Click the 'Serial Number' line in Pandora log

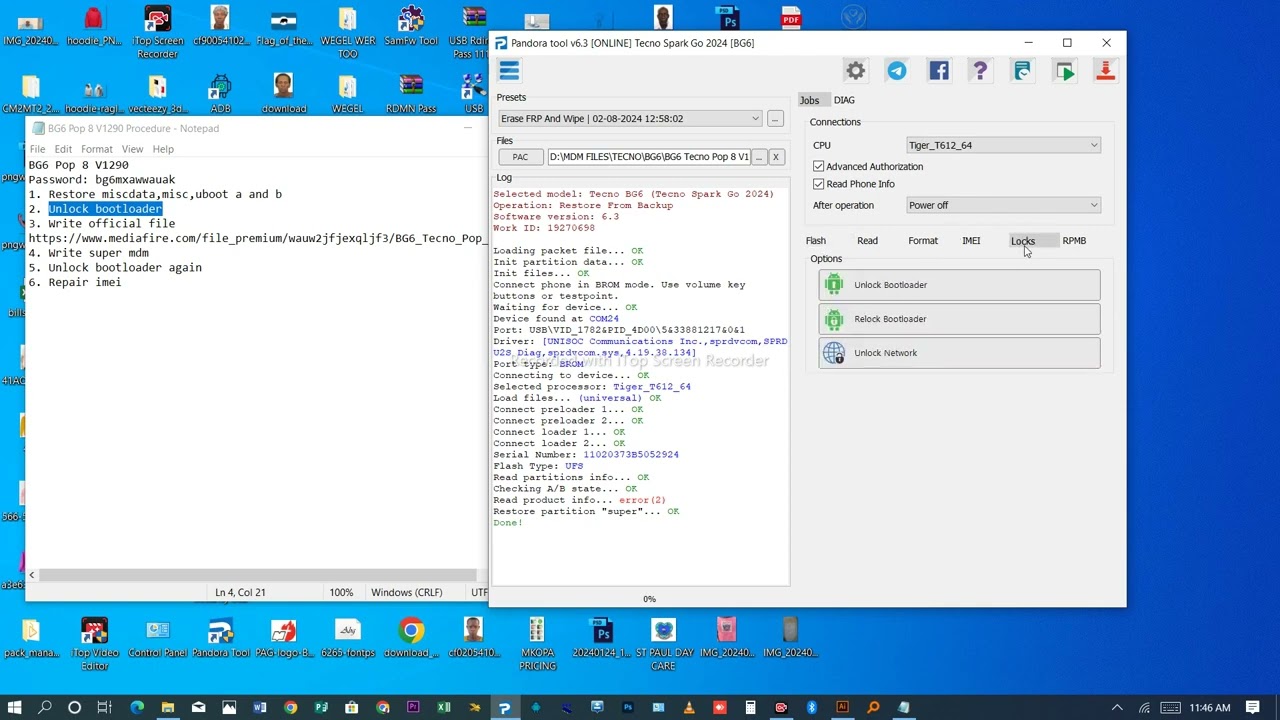586,455
